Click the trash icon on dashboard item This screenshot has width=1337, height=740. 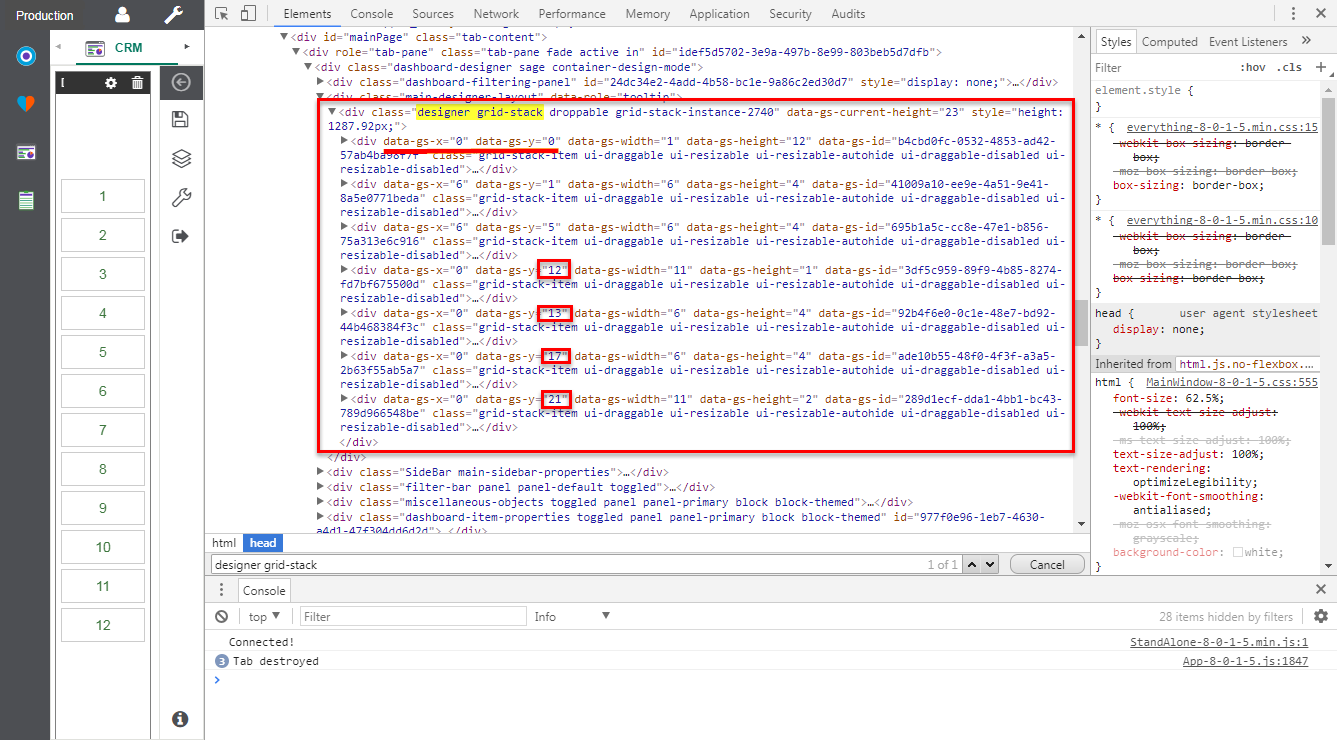[x=138, y=82]
